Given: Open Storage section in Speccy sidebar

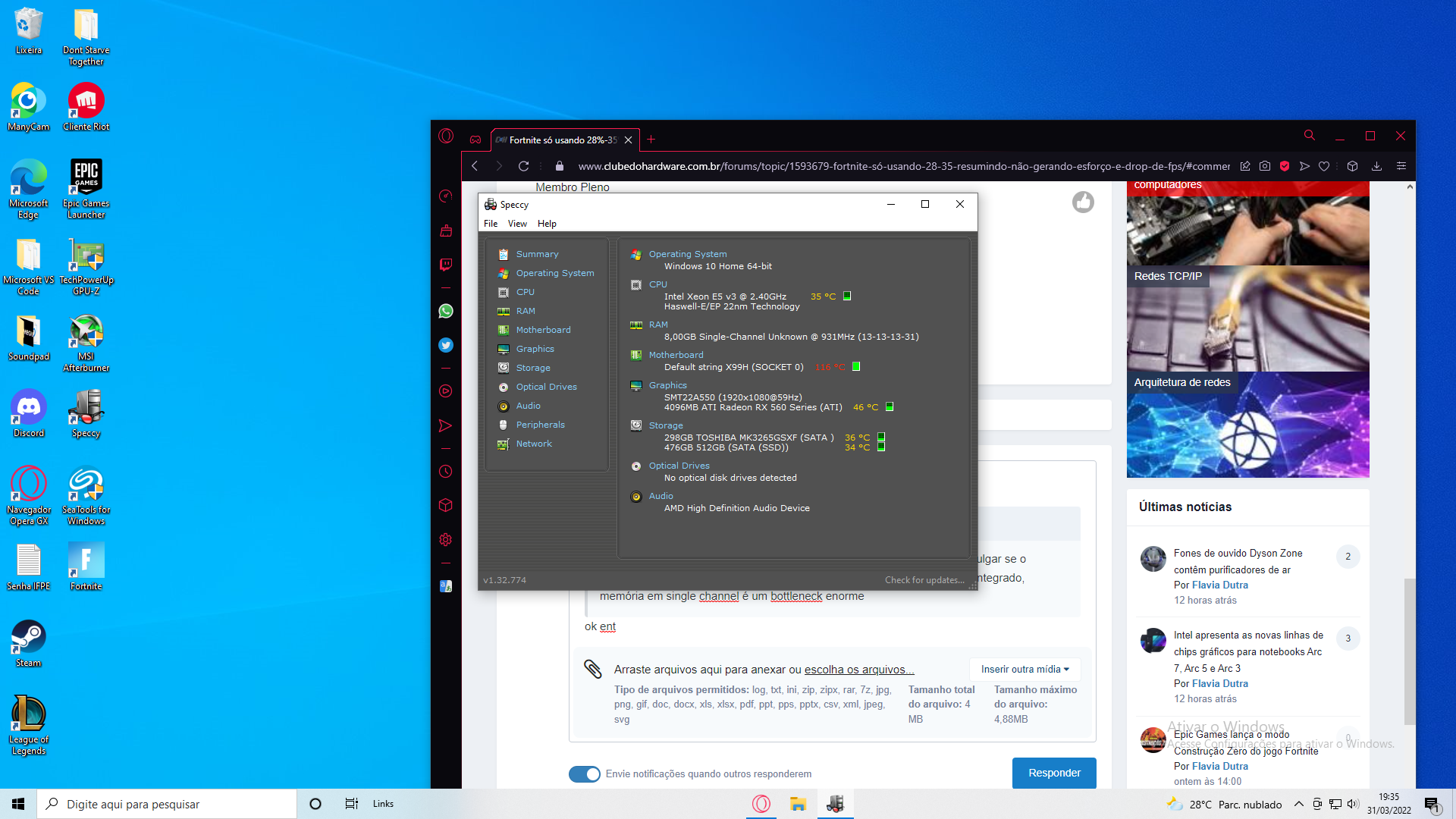Looking at the screenshot, I should (532, 368).
